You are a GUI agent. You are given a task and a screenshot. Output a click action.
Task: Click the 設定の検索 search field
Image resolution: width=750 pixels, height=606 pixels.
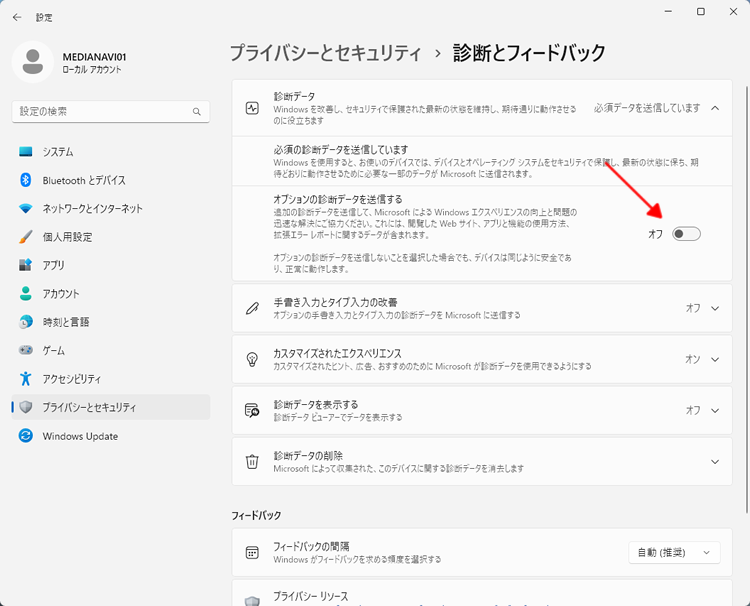(110, 111)
